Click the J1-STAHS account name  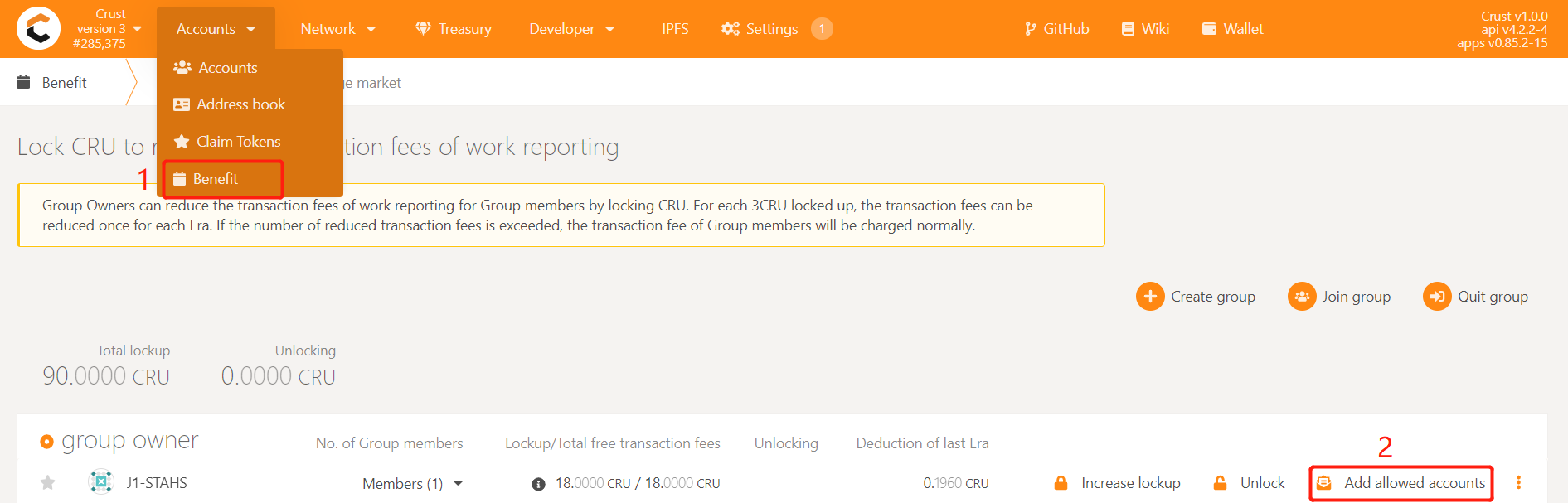157,483
